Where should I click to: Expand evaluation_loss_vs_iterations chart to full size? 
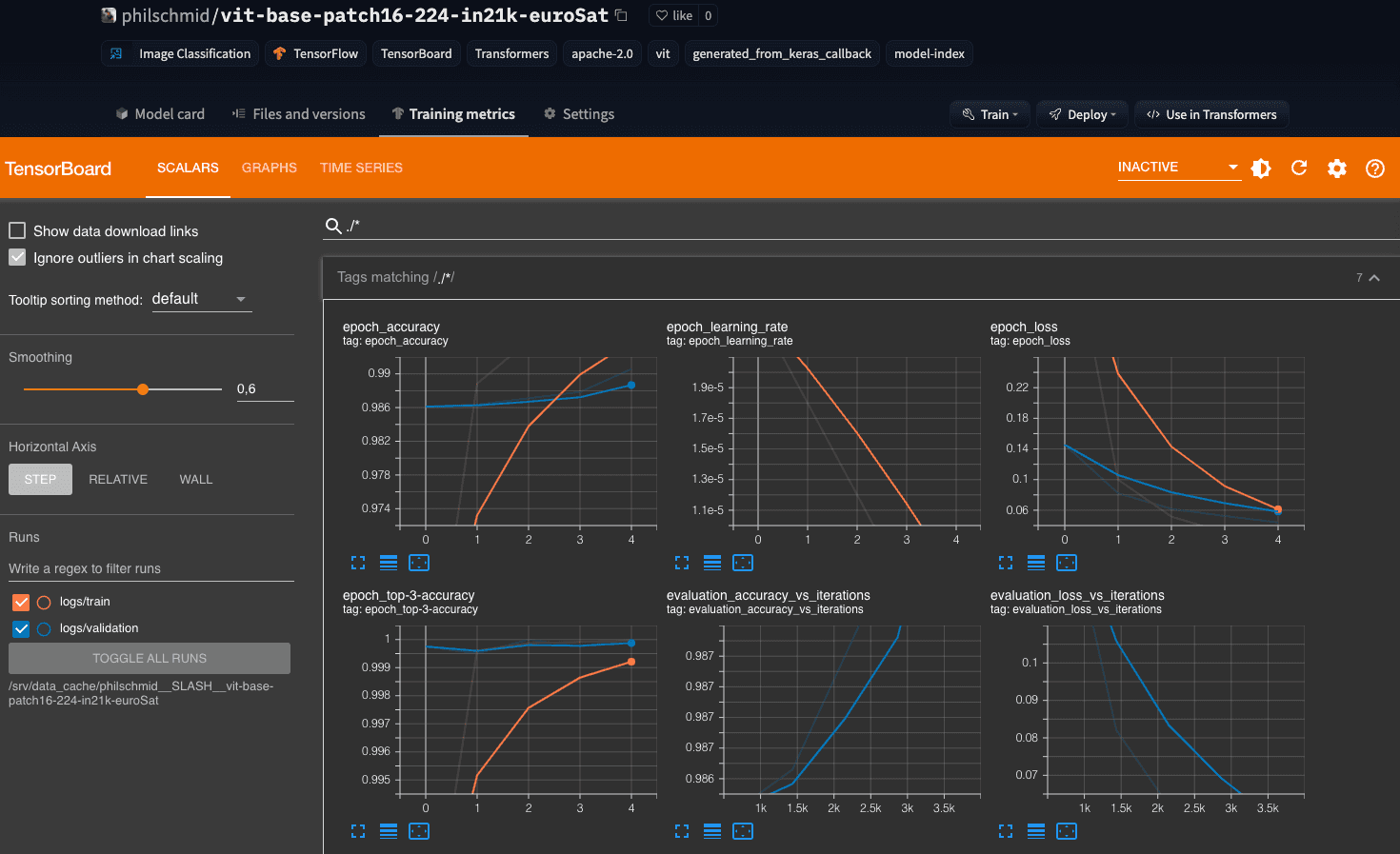pyautogui.click(x=1006, y=831)
